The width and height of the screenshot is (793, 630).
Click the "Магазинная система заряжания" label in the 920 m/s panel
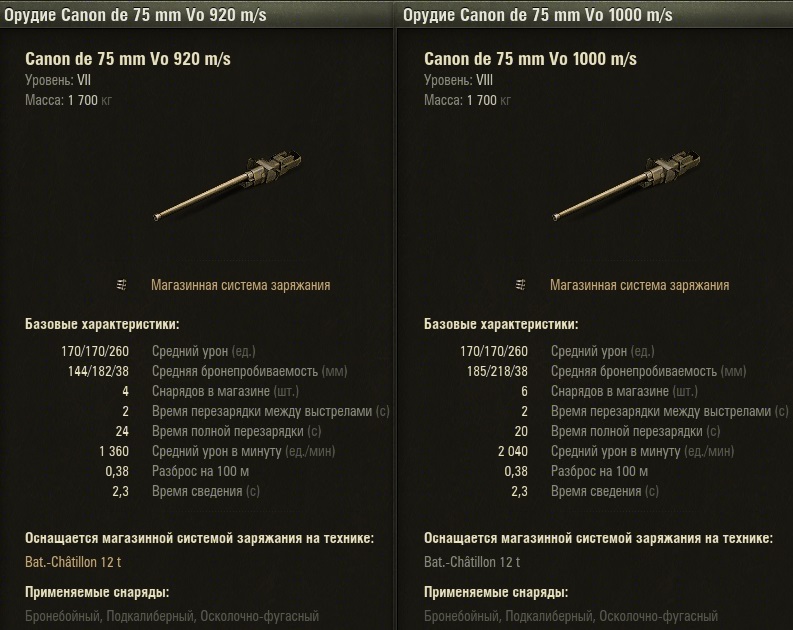[240, 285]
